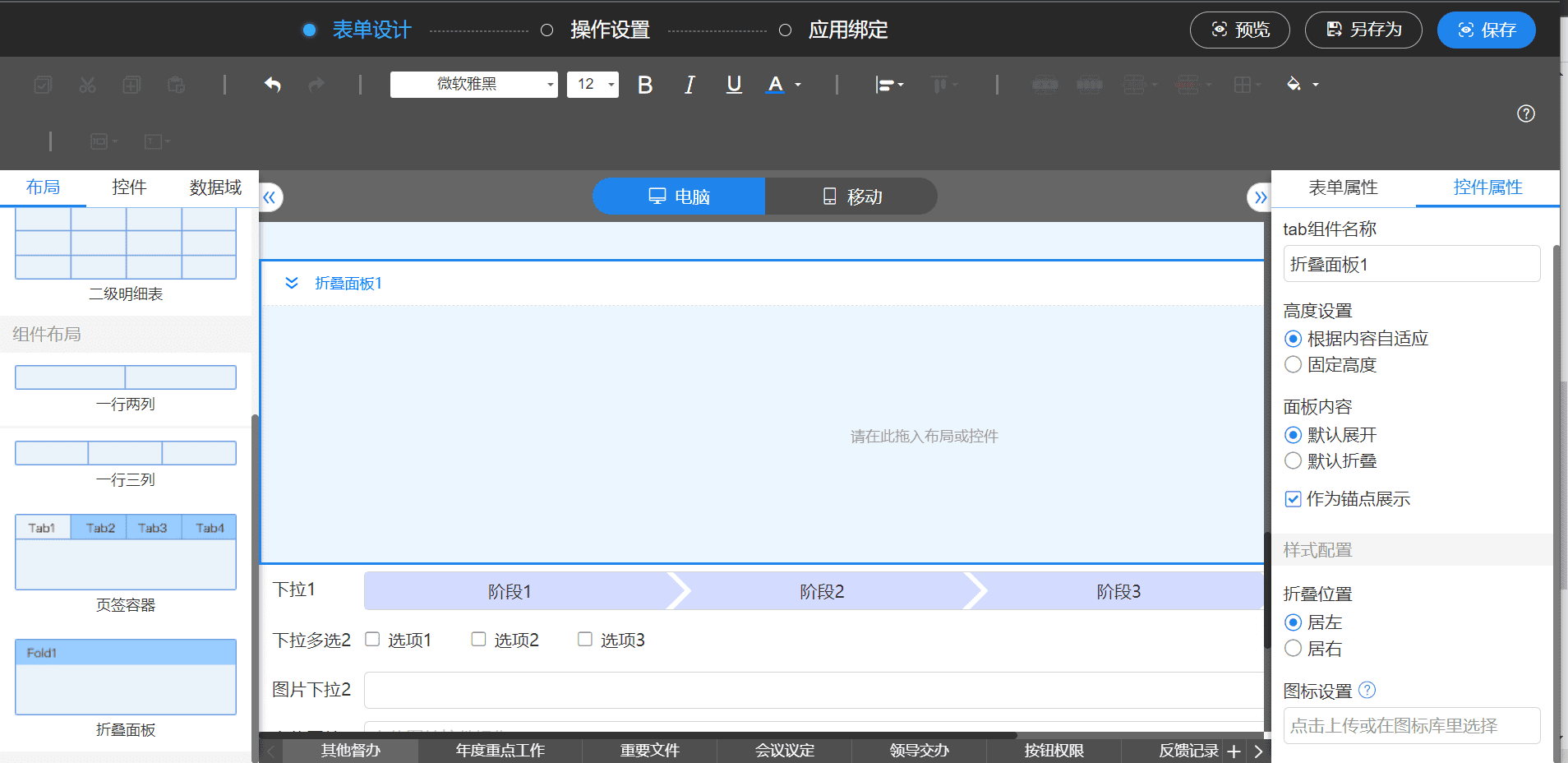Collapse the left panel with double-arrow icon
The width and height of the screenshot is (1568, 763).
click(x=270, y=197)
